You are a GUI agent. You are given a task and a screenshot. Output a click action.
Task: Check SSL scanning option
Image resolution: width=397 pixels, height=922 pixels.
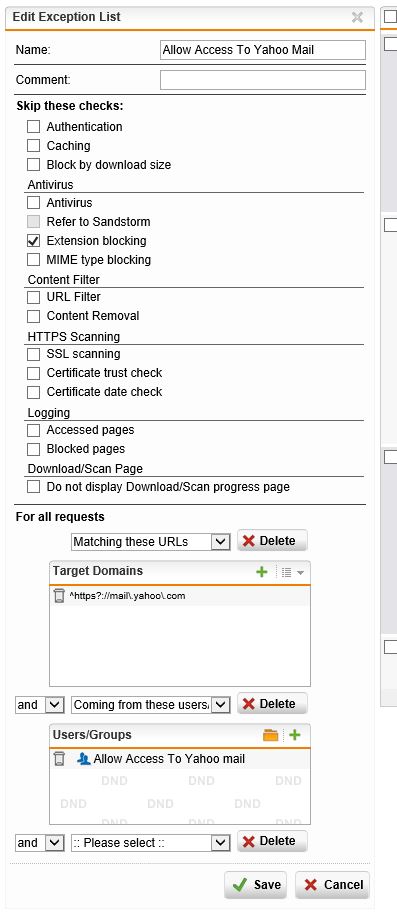[x=34, y=354]
